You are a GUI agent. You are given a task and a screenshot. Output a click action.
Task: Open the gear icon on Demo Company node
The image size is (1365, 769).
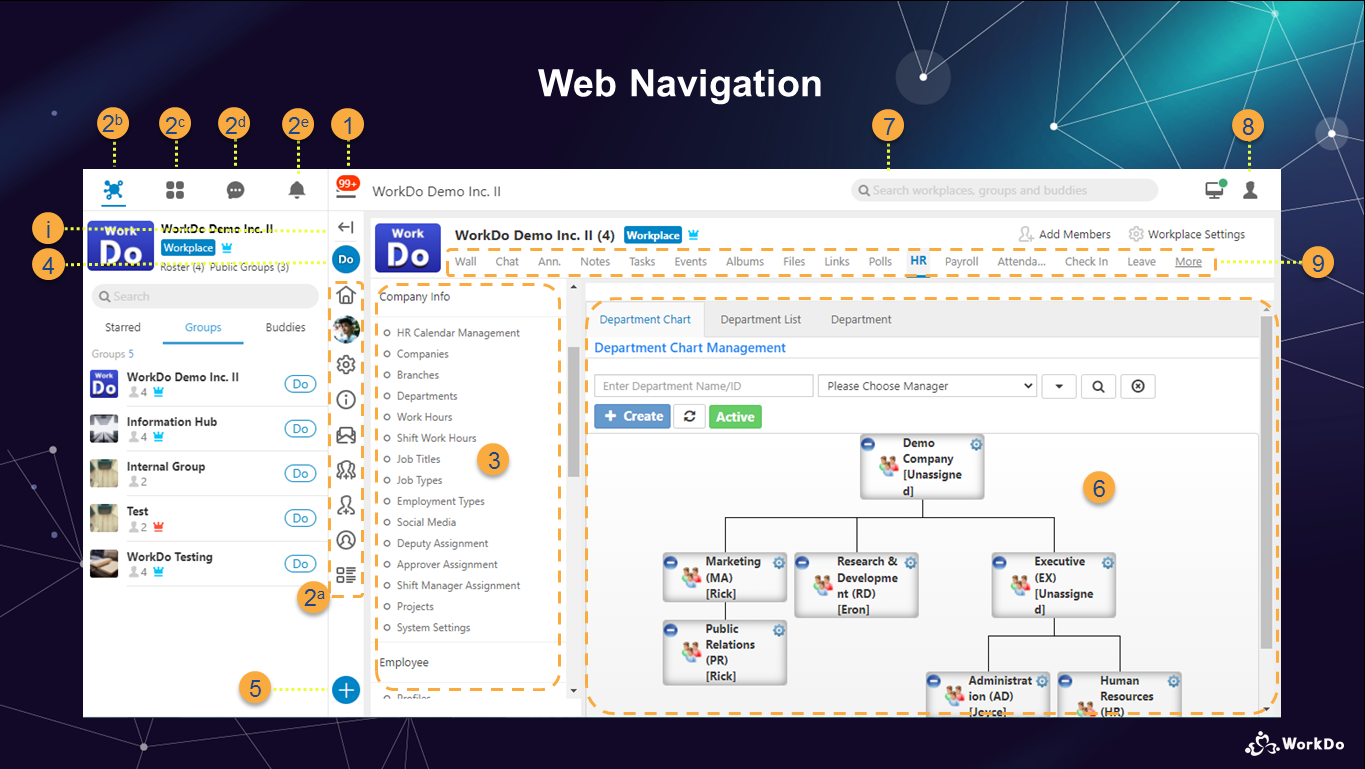976,444
